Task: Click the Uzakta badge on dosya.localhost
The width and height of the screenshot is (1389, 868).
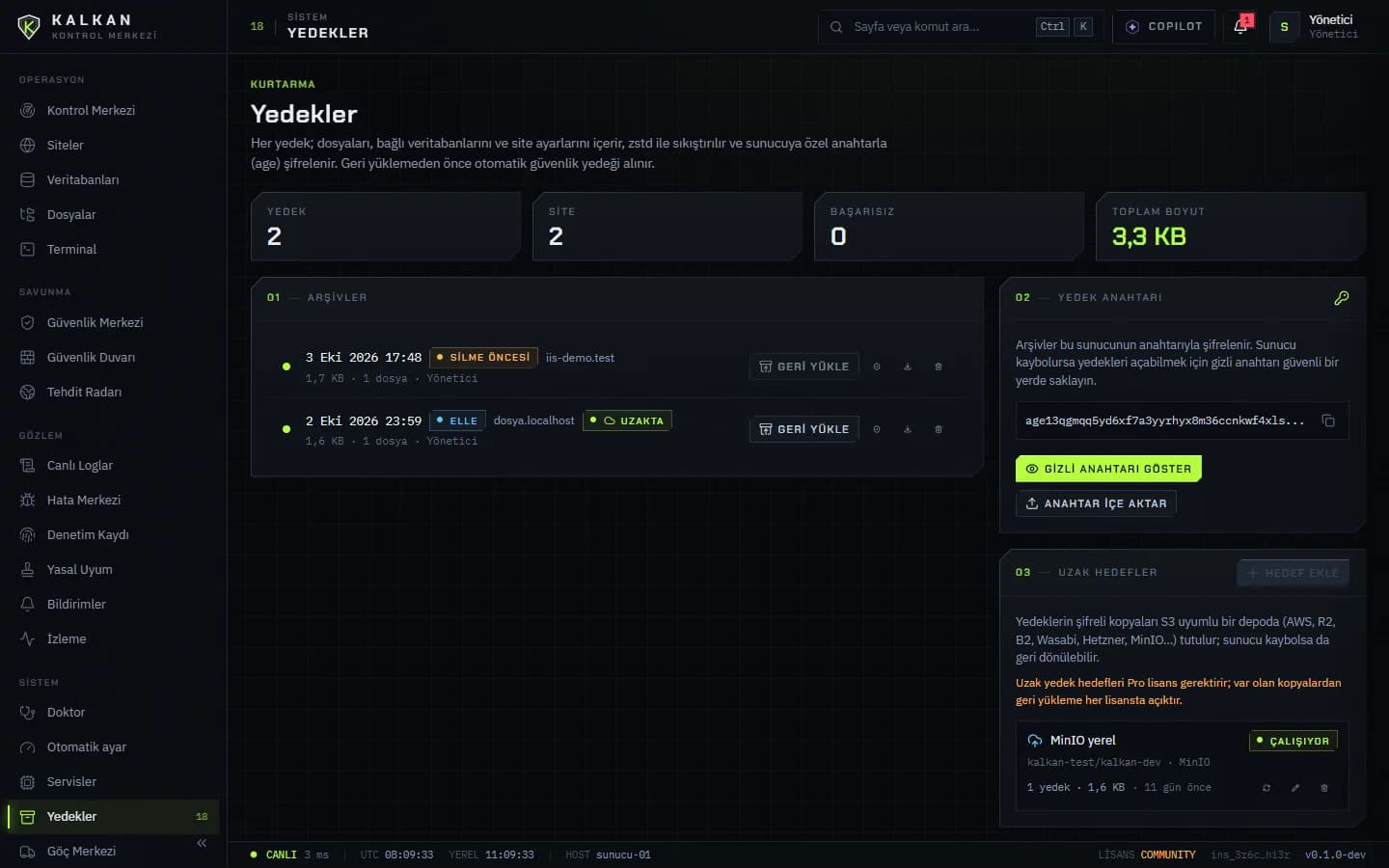Action: (x=628, y=420)
